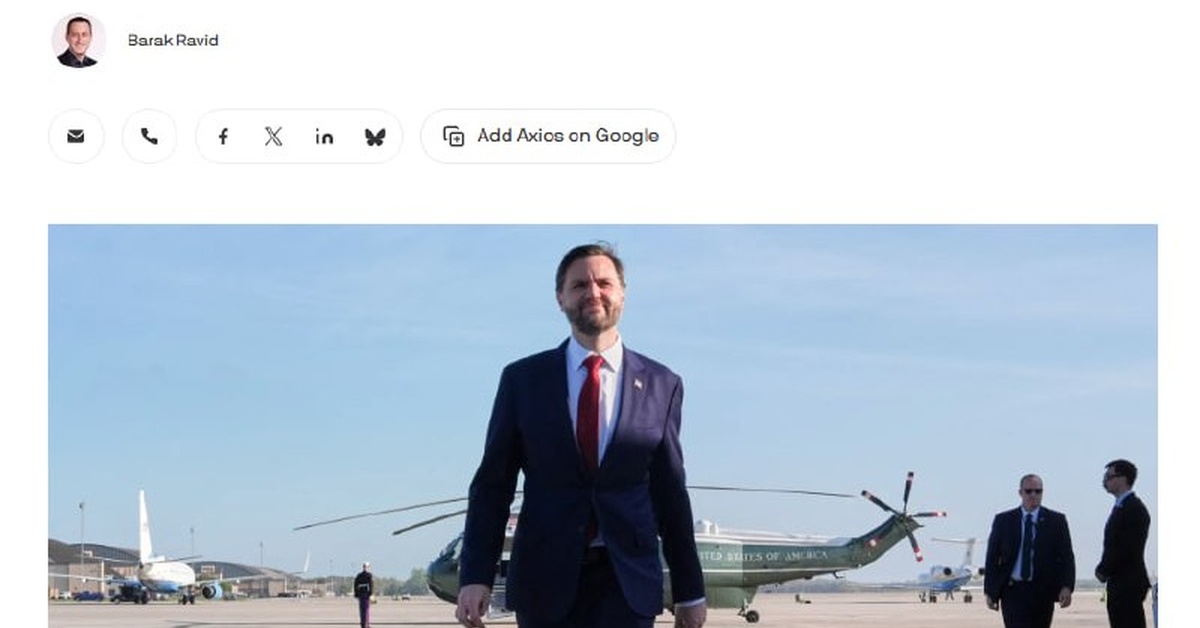Click the small jet behind the agents

950,572
